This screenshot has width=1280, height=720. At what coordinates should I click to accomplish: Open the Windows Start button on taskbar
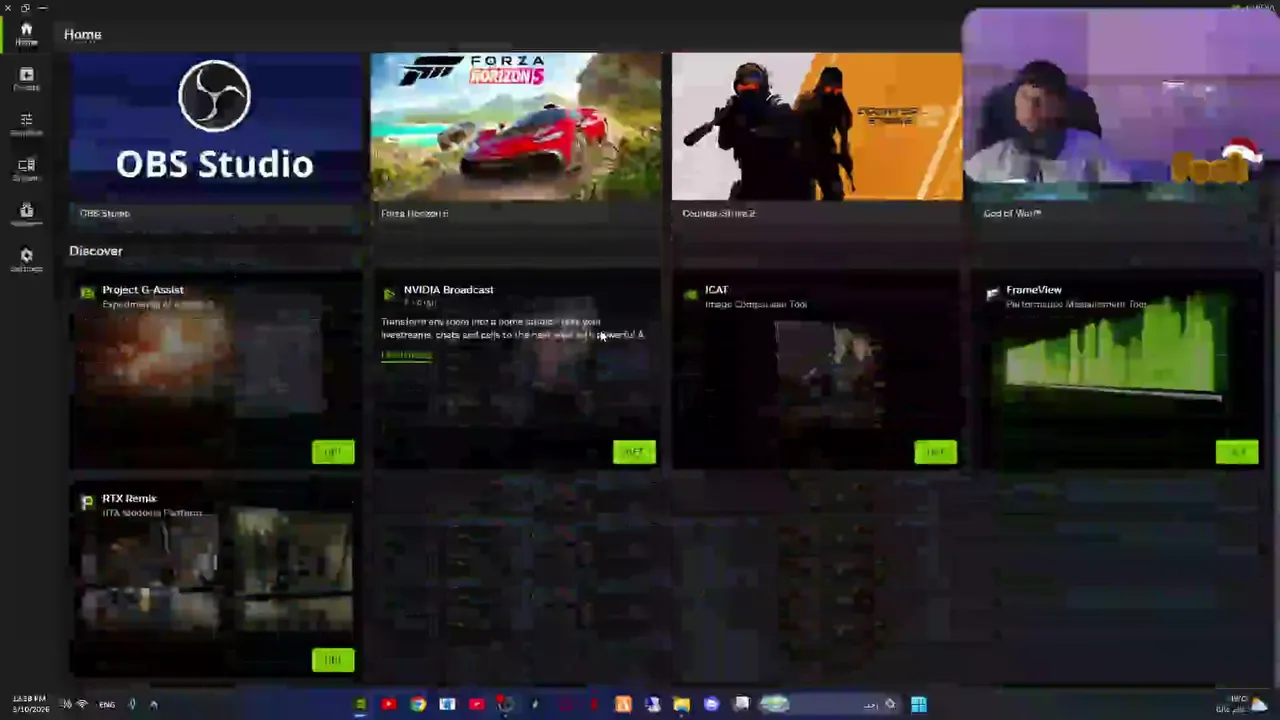919,704
